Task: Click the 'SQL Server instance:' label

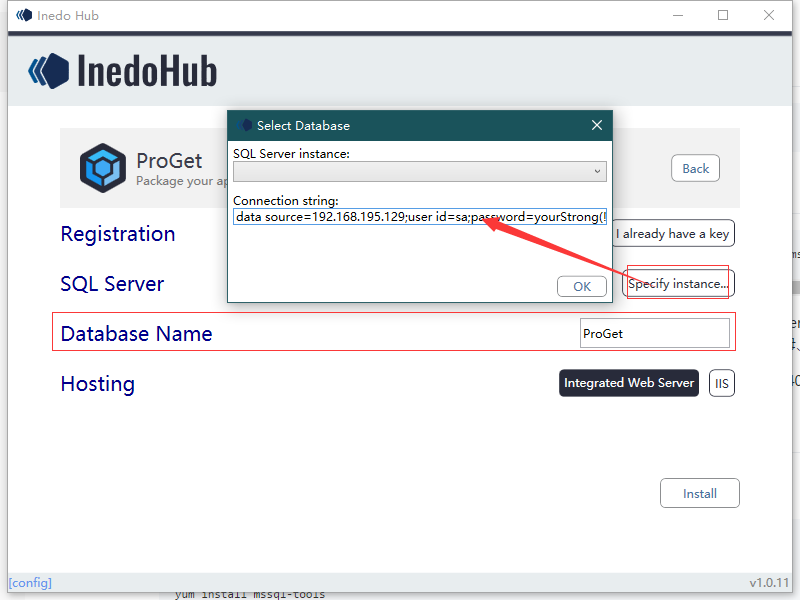Action: tap(291, 154)
